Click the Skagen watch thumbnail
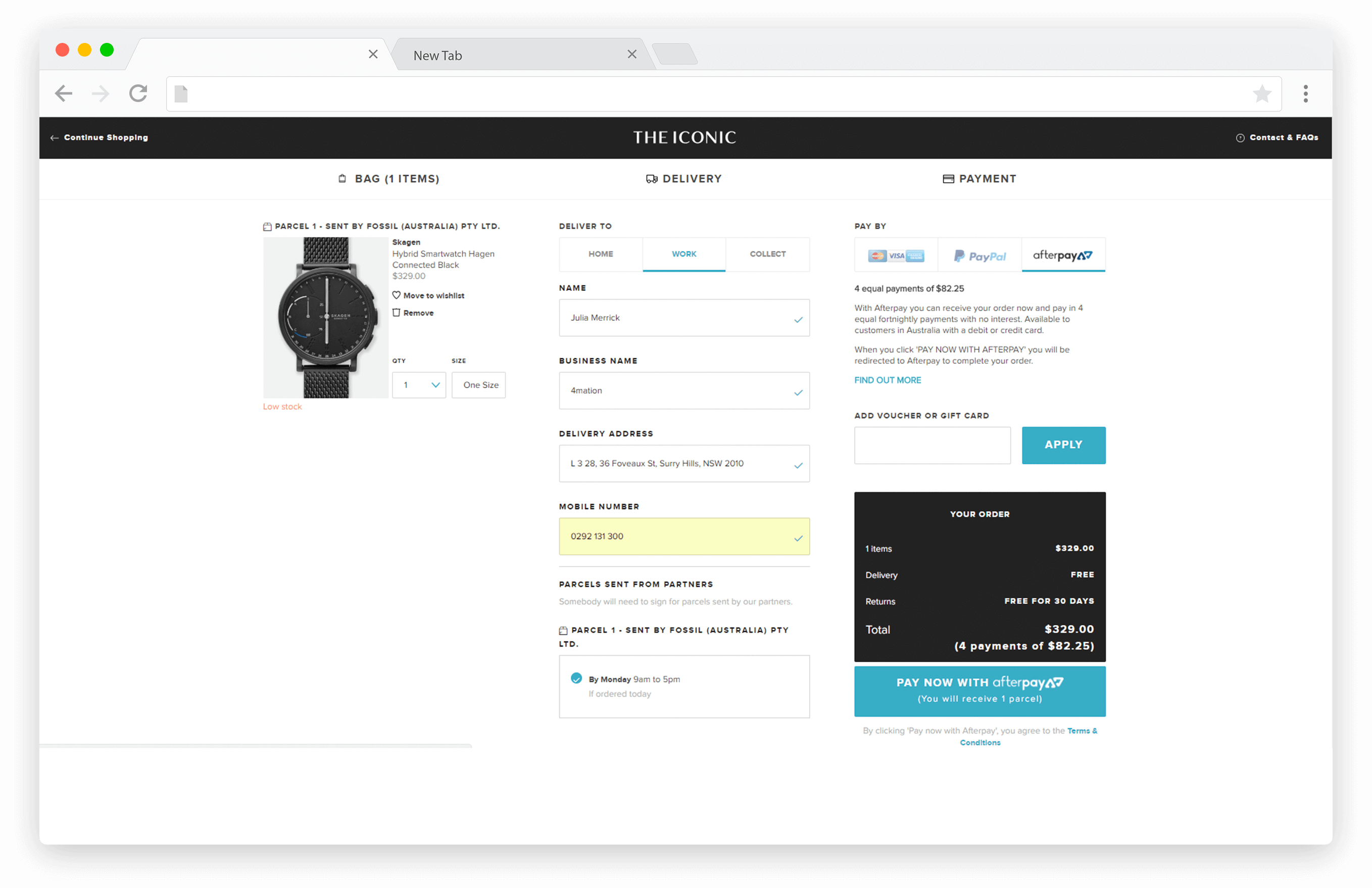Screen dimensions: 1372x888 326,318
